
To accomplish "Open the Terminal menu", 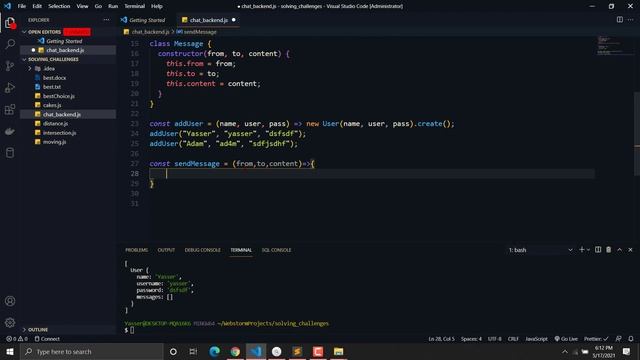I will (x=135, y=6).
